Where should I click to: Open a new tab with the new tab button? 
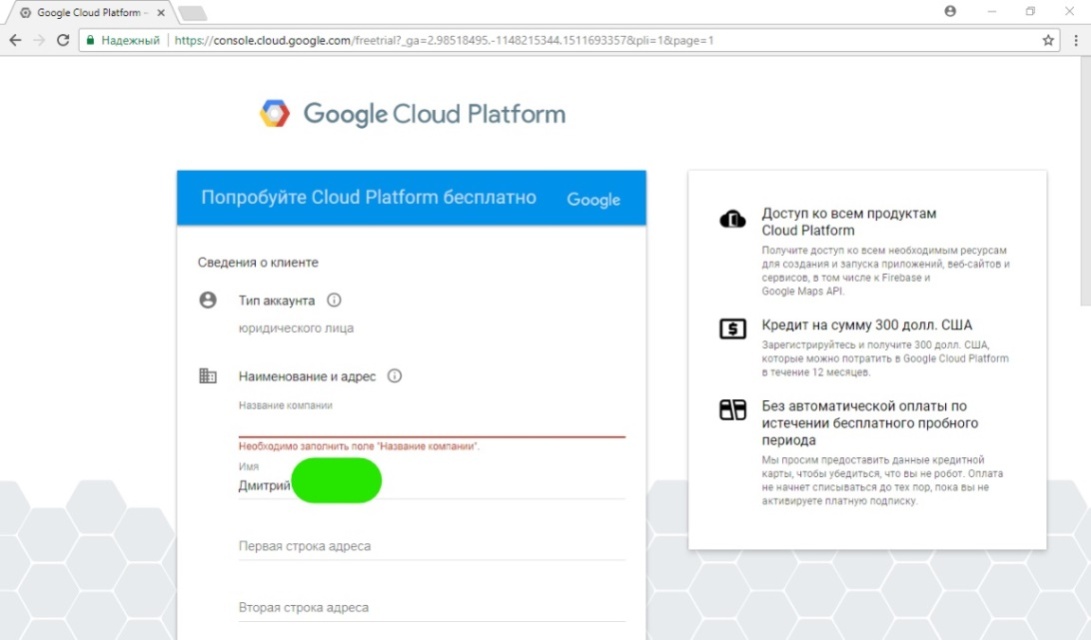192,13
